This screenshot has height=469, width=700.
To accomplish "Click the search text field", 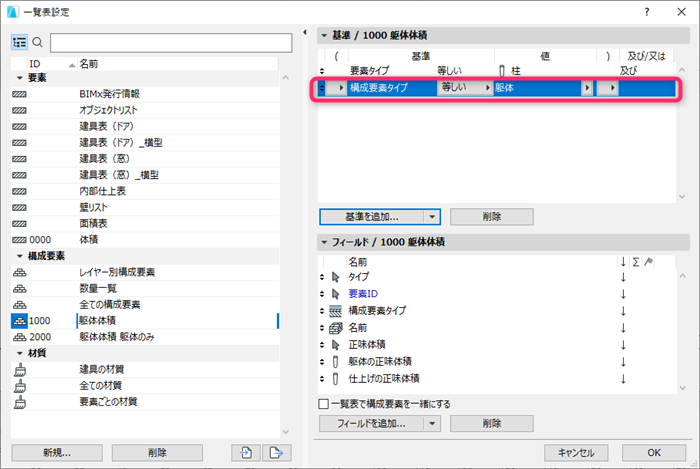I will [x=171, y=43].
